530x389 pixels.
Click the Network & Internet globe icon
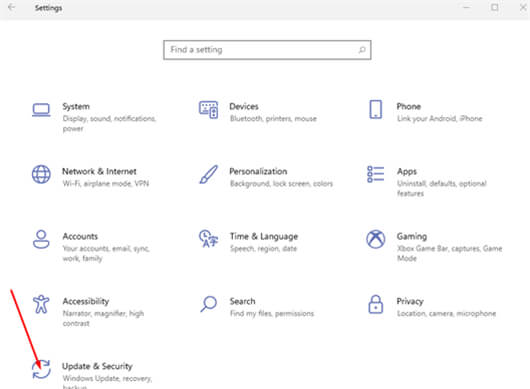41,174
